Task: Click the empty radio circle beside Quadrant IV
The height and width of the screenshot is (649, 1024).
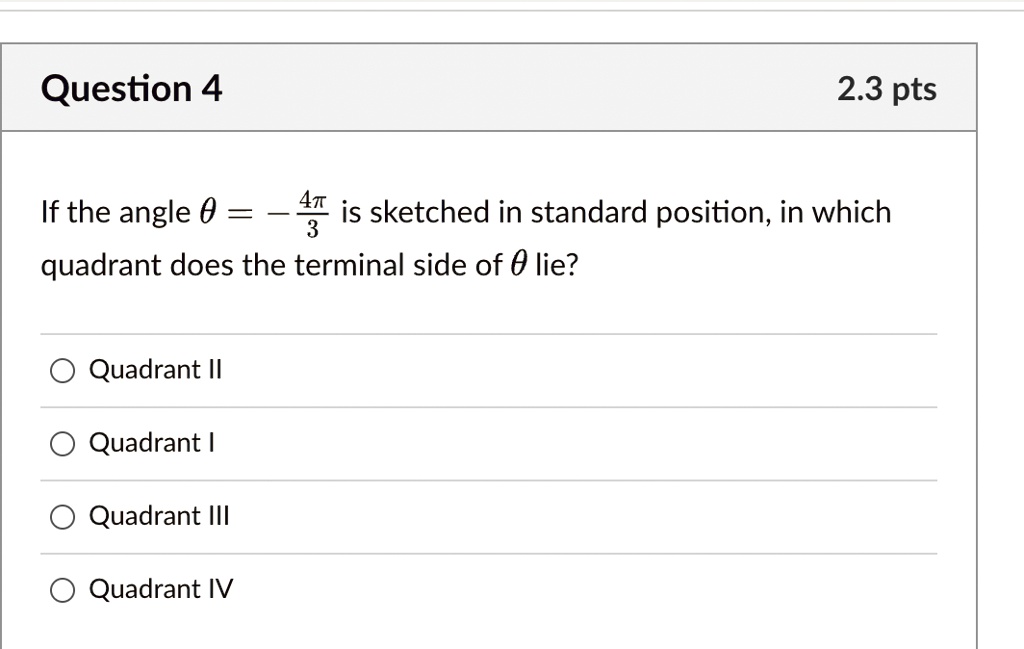Action: (x=61, y=590)
